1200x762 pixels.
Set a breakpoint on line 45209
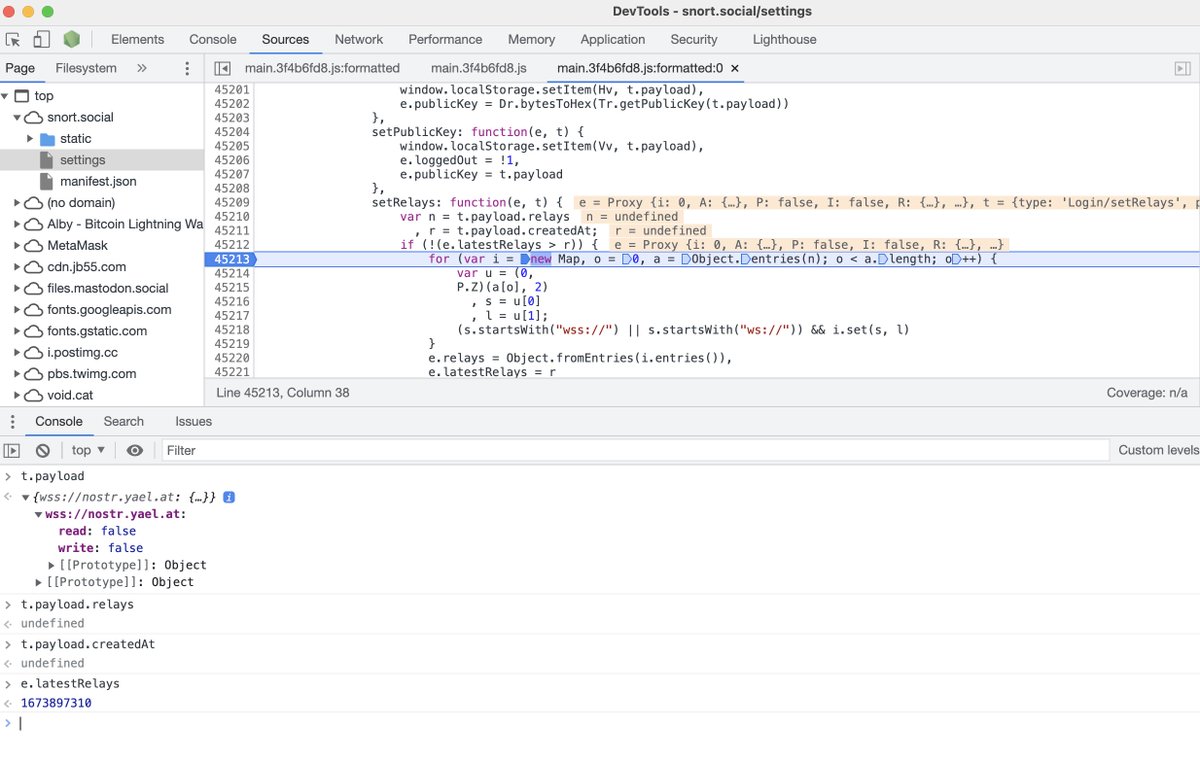click(232, 202)
